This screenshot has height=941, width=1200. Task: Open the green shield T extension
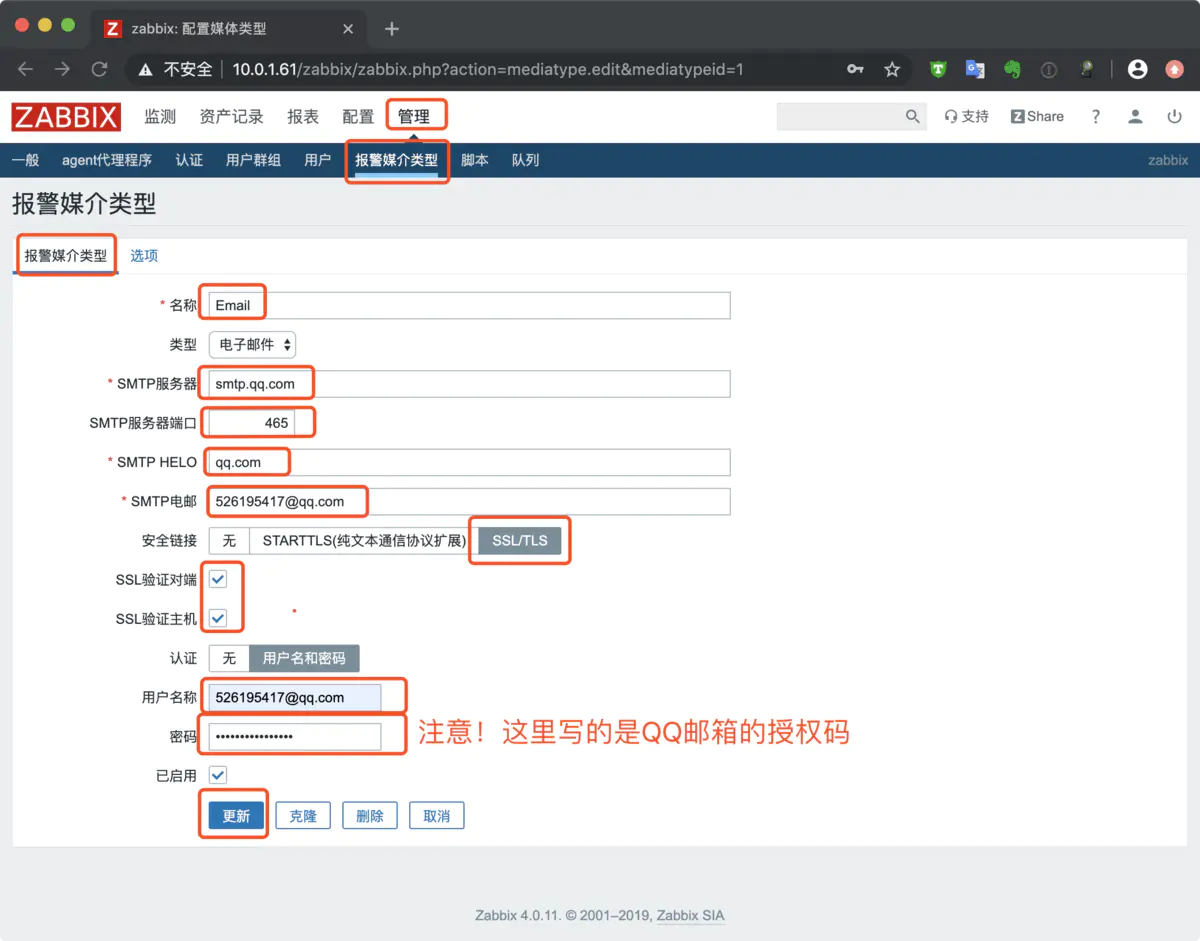point(938,69)
